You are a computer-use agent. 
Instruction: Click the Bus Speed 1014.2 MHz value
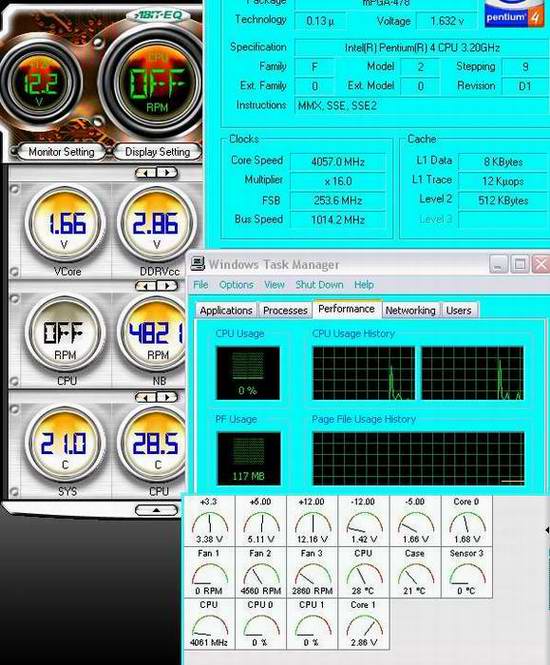[x=338, y=220]
